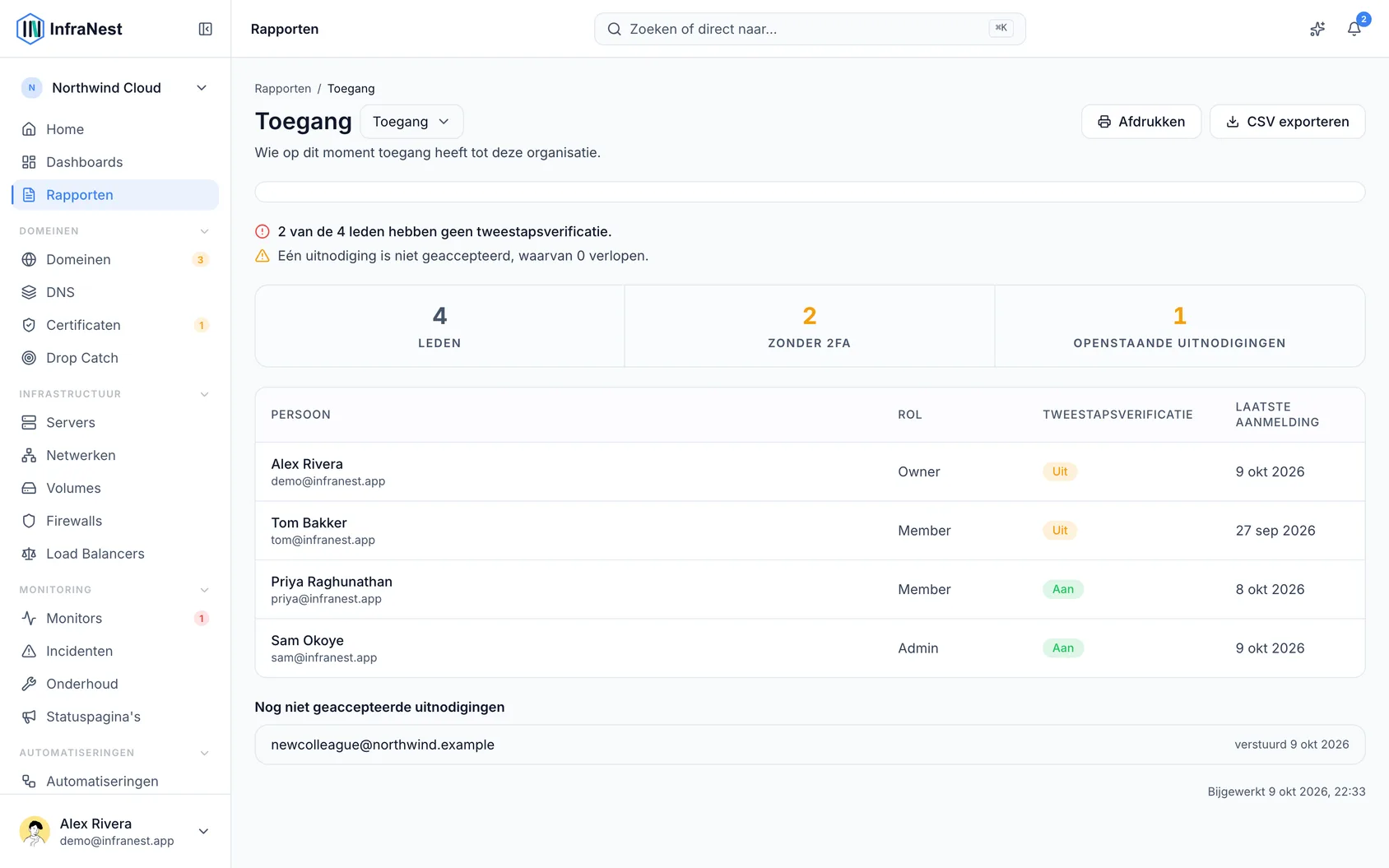The image size is (1389, 868).
Task: Open Dashboards from sidebar
Action: point(115,162)
